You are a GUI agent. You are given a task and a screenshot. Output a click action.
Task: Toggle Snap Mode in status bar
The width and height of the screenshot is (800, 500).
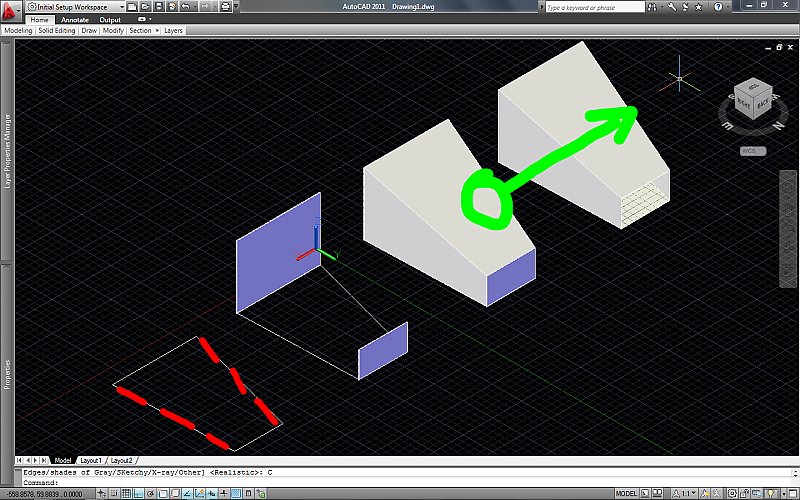113,493
